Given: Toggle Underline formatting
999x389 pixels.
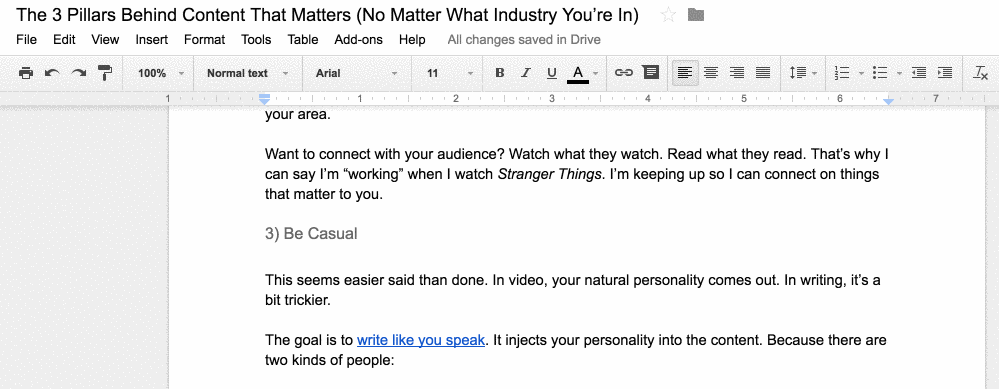Looking at the screenshot, I should (x=552, y=73).
